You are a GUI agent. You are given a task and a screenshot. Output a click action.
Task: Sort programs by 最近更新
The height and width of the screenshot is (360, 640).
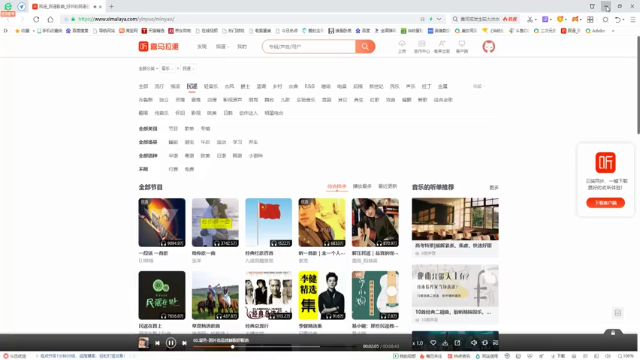(x=387, y=187)
